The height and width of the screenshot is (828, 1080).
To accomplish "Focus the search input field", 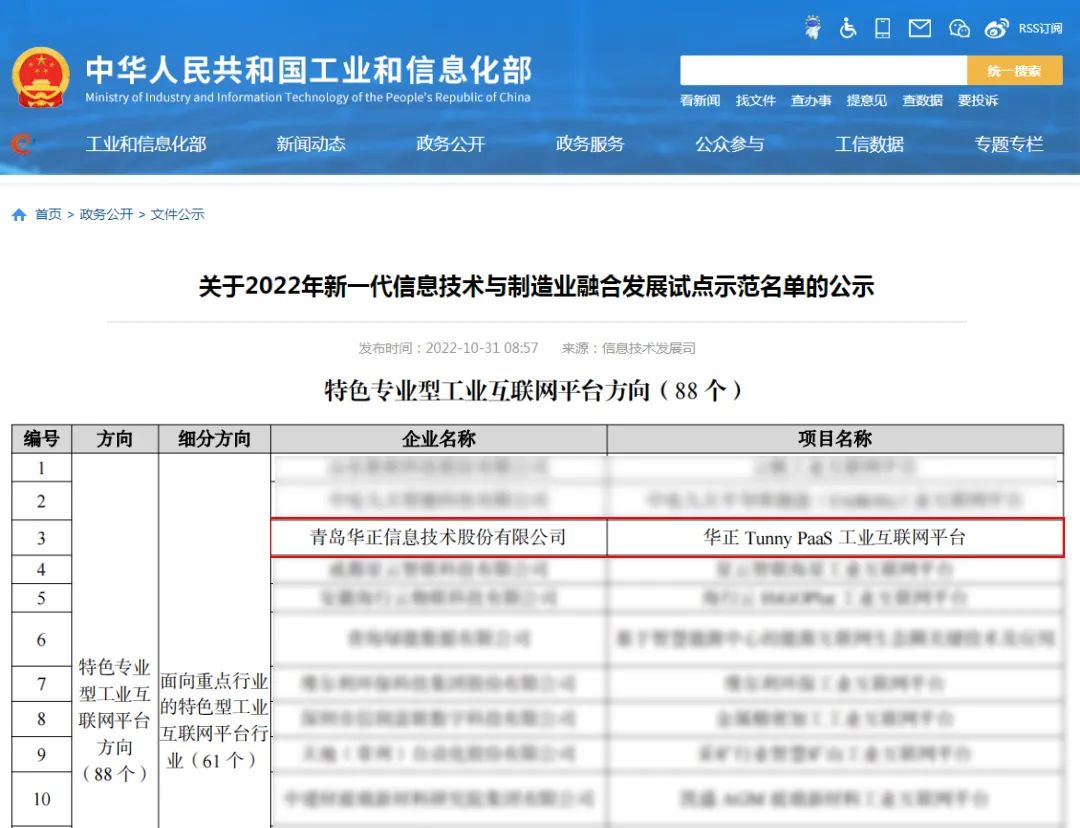I will (823, 70).
